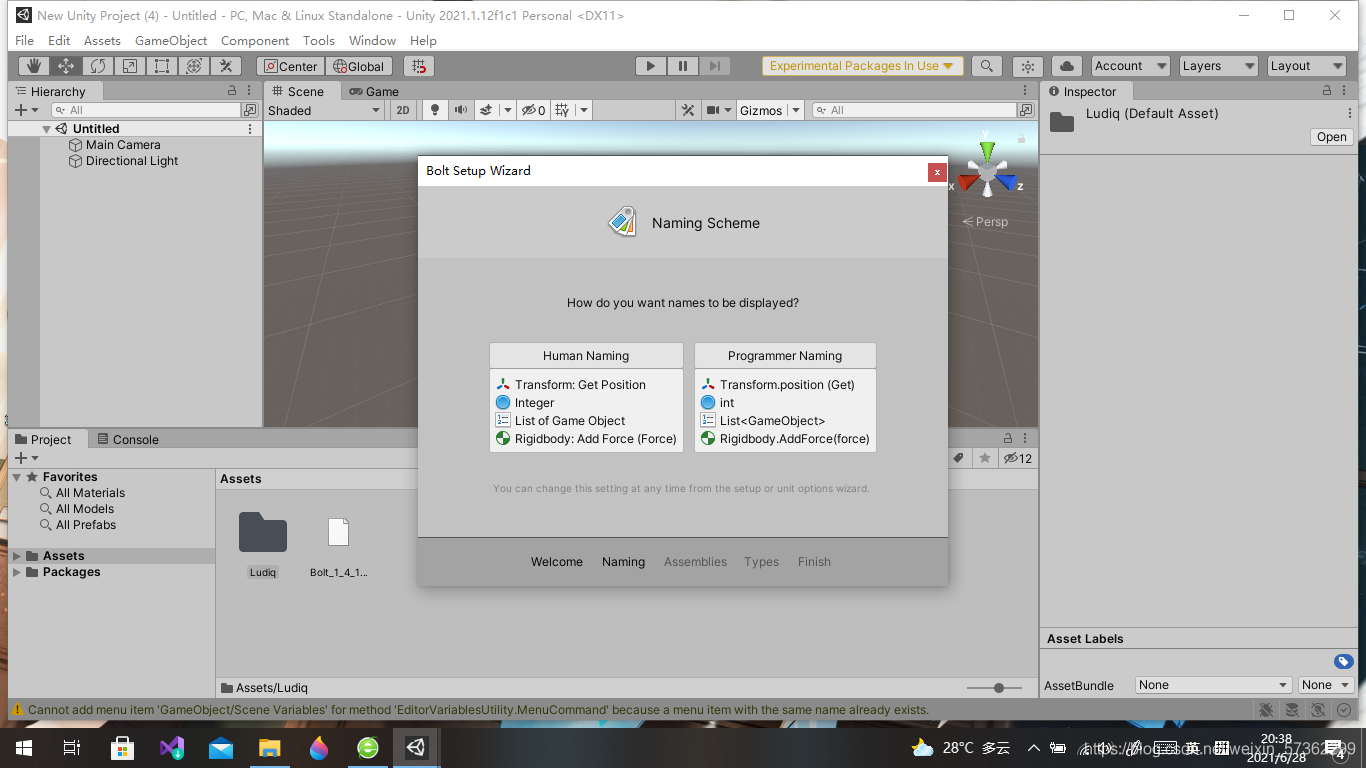Click Open button in Inspector
This screenshot has width=1366, height=768.
pyautogui.click(x=1331, y=137)
